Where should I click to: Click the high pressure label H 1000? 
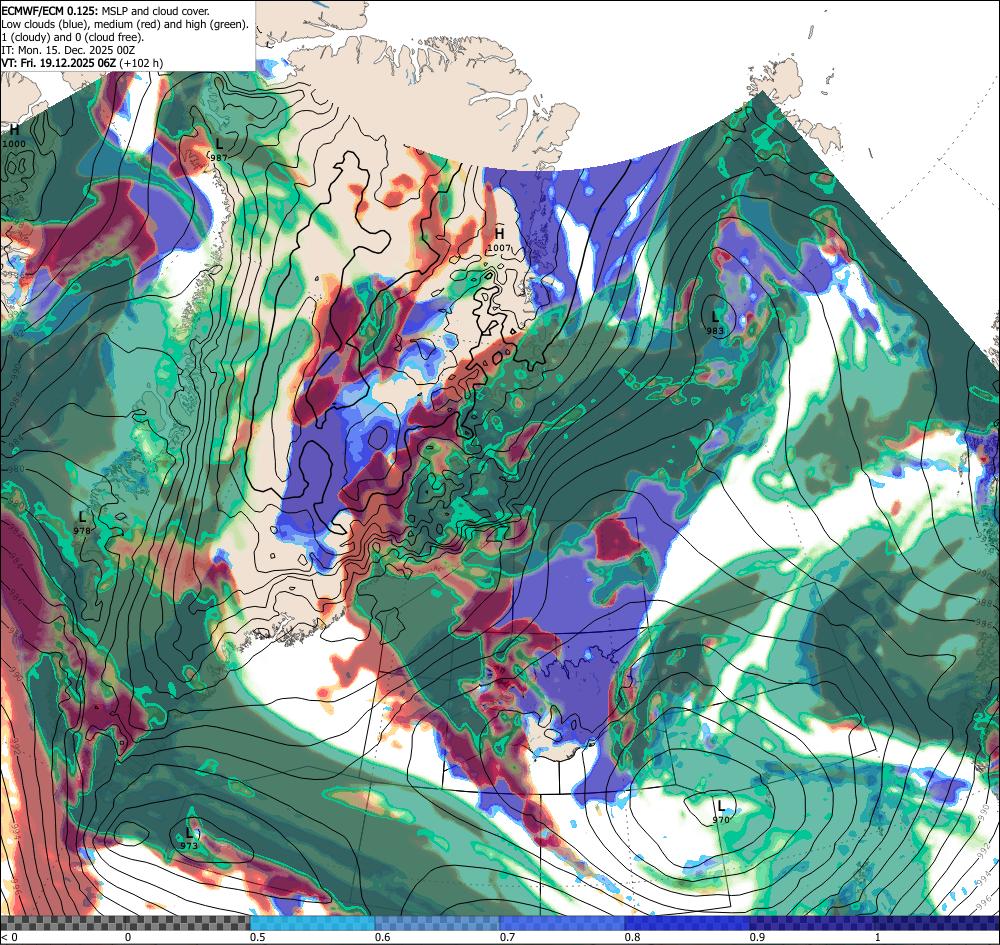pyautogui.click(x=14, y=136)
